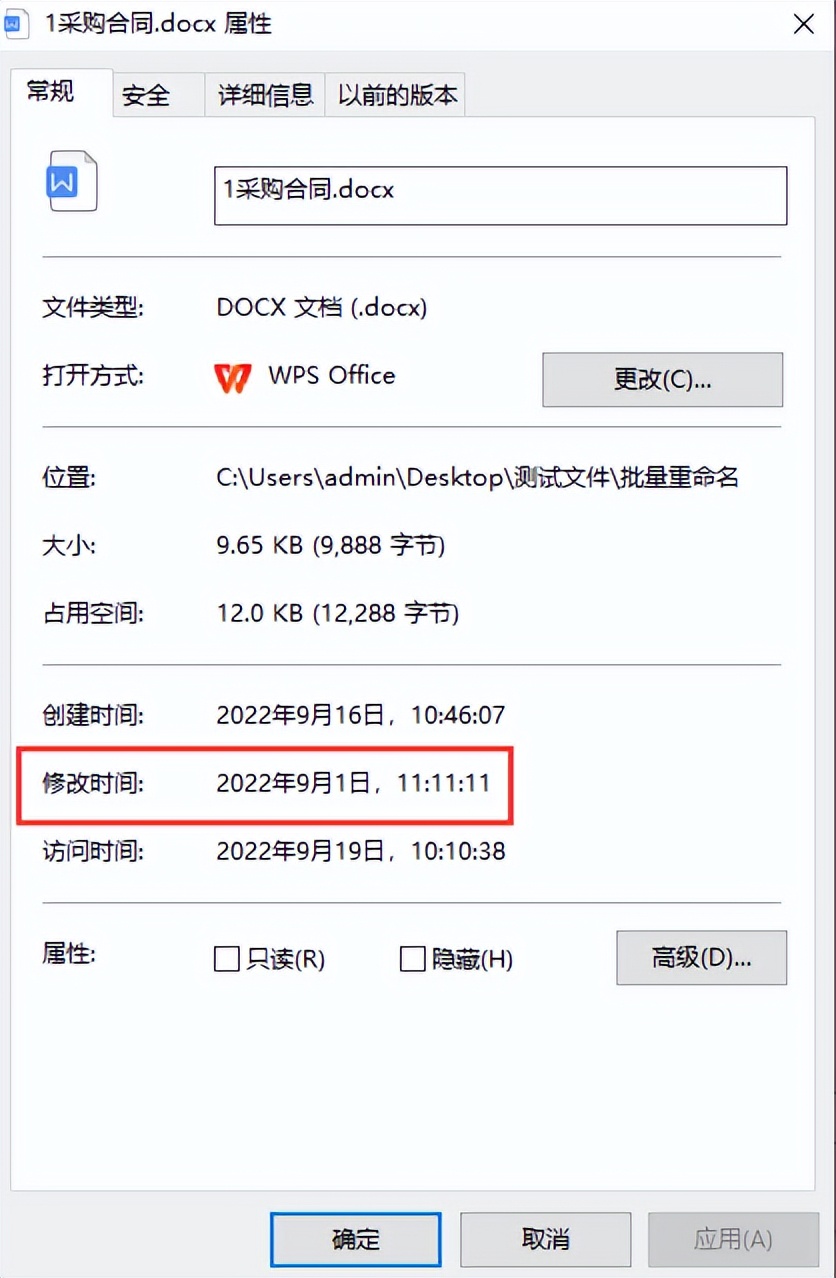Screen dimensions: 836x1278
Task: Click the WPS Office logo icon
Action: tap(233, 377)
